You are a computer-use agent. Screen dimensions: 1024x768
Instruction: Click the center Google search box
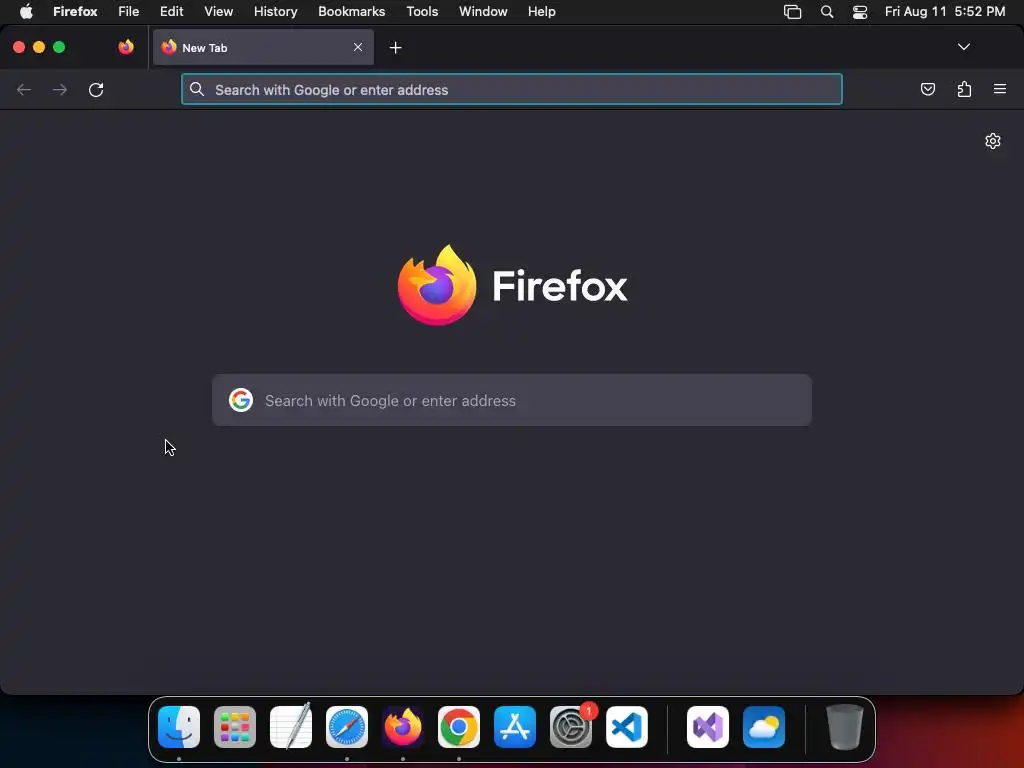tap(512, 400)
